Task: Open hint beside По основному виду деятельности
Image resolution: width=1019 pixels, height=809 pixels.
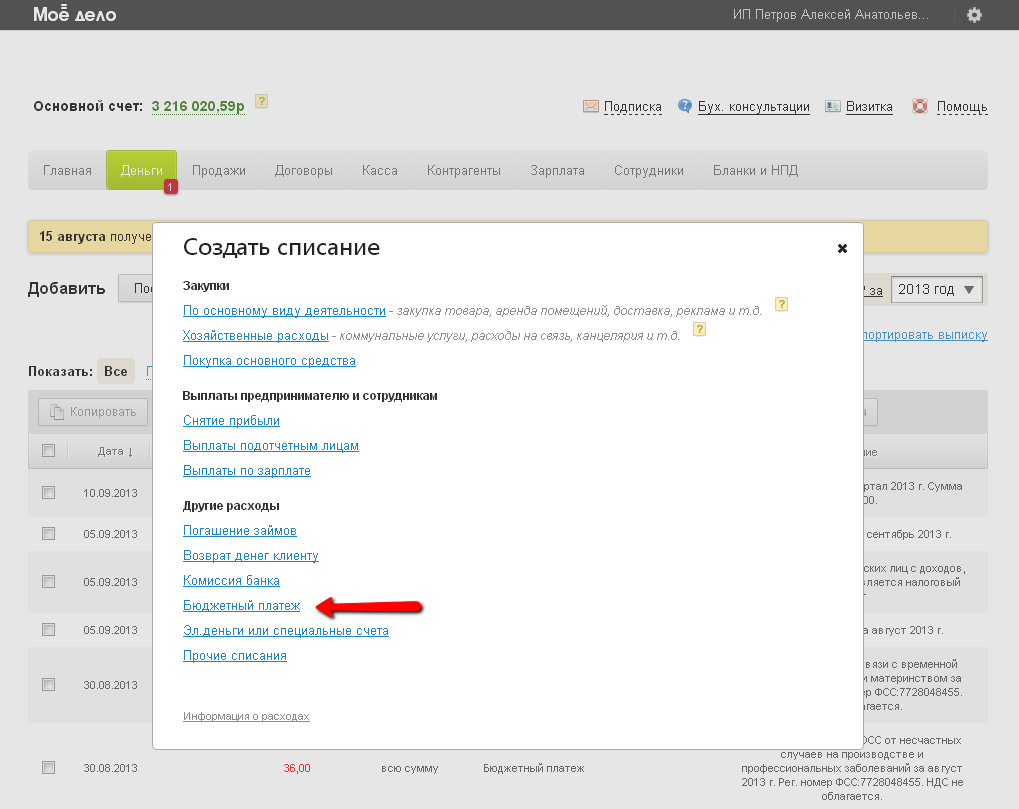Action: [x=781, y=304]
